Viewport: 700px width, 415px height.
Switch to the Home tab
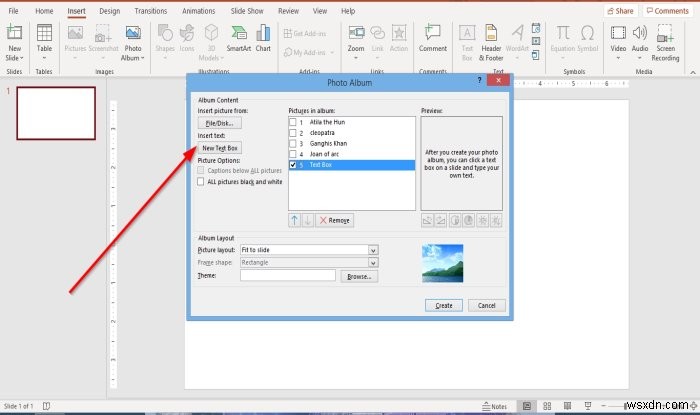click(x=44, y=11)
